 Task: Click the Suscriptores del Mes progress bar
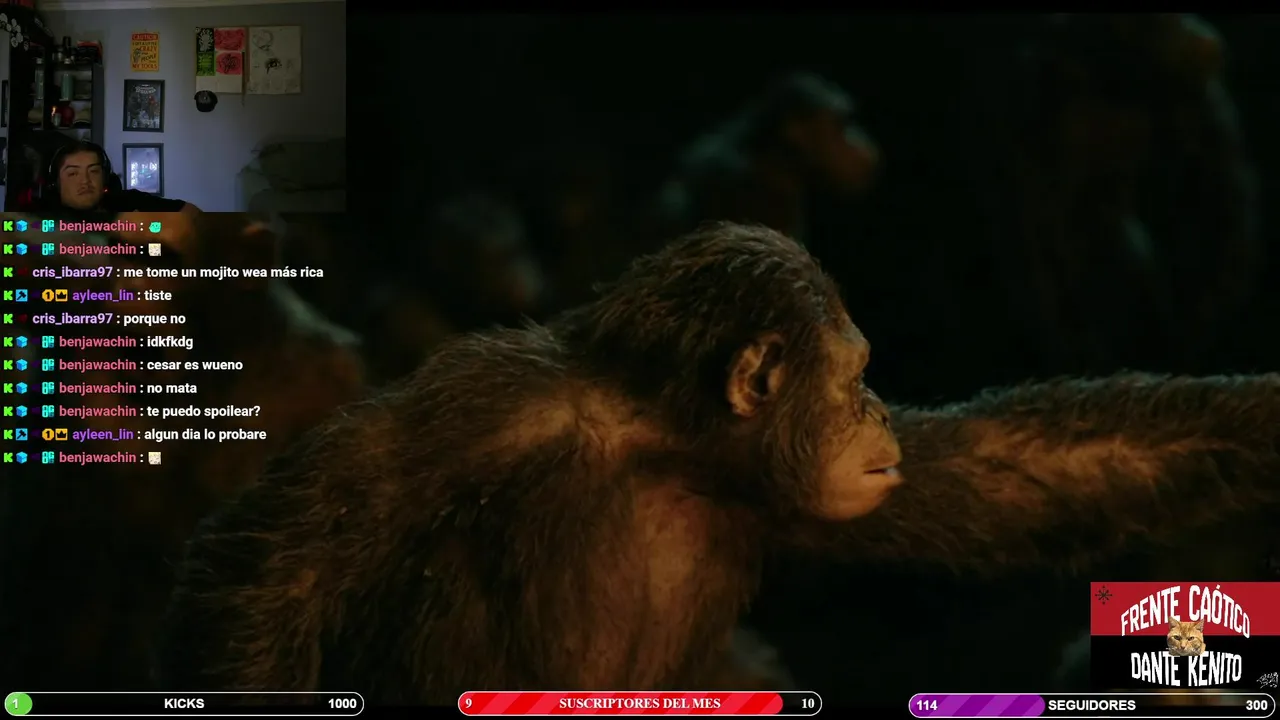640,704
